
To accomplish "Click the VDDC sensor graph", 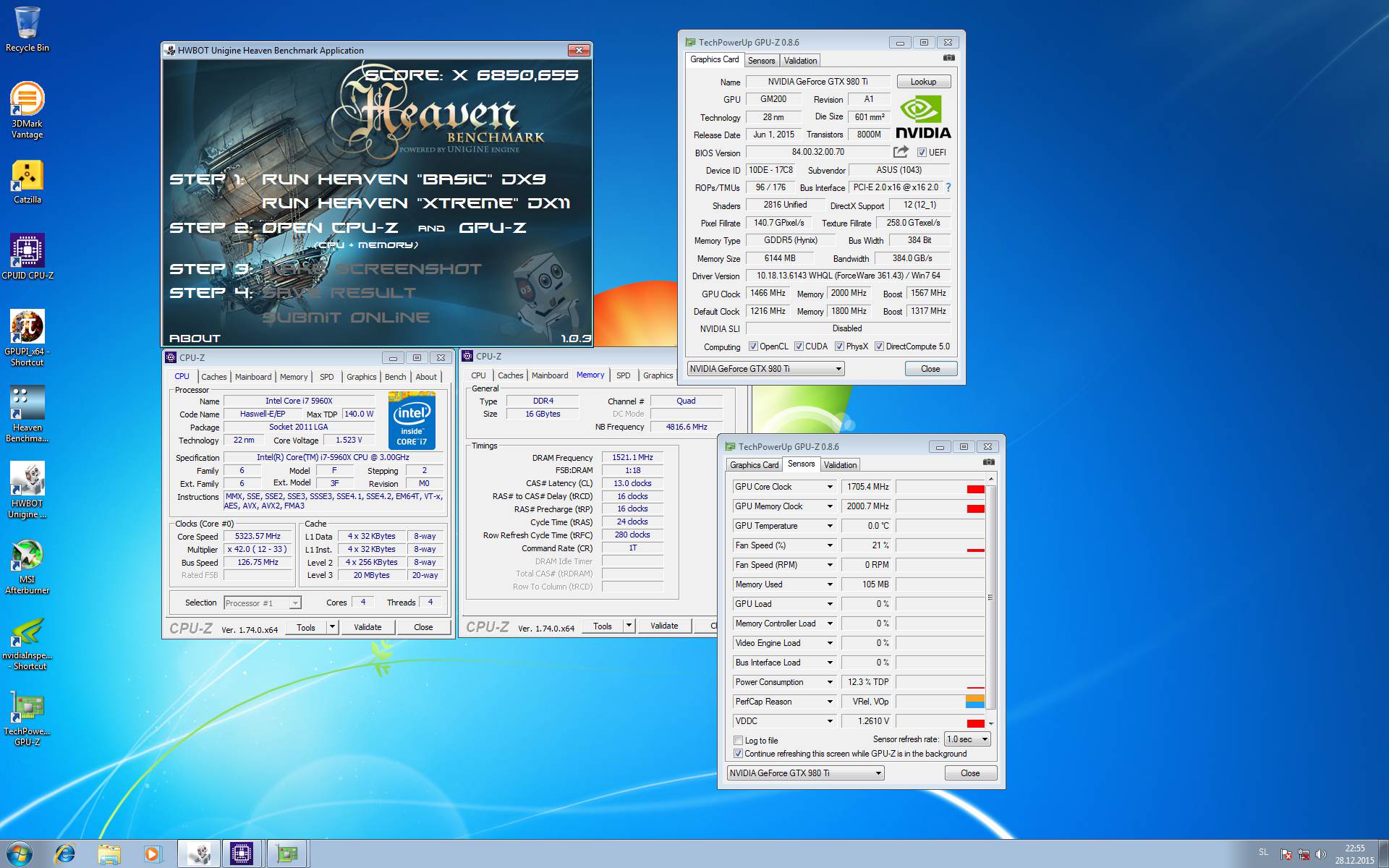I will coord(940,721).
